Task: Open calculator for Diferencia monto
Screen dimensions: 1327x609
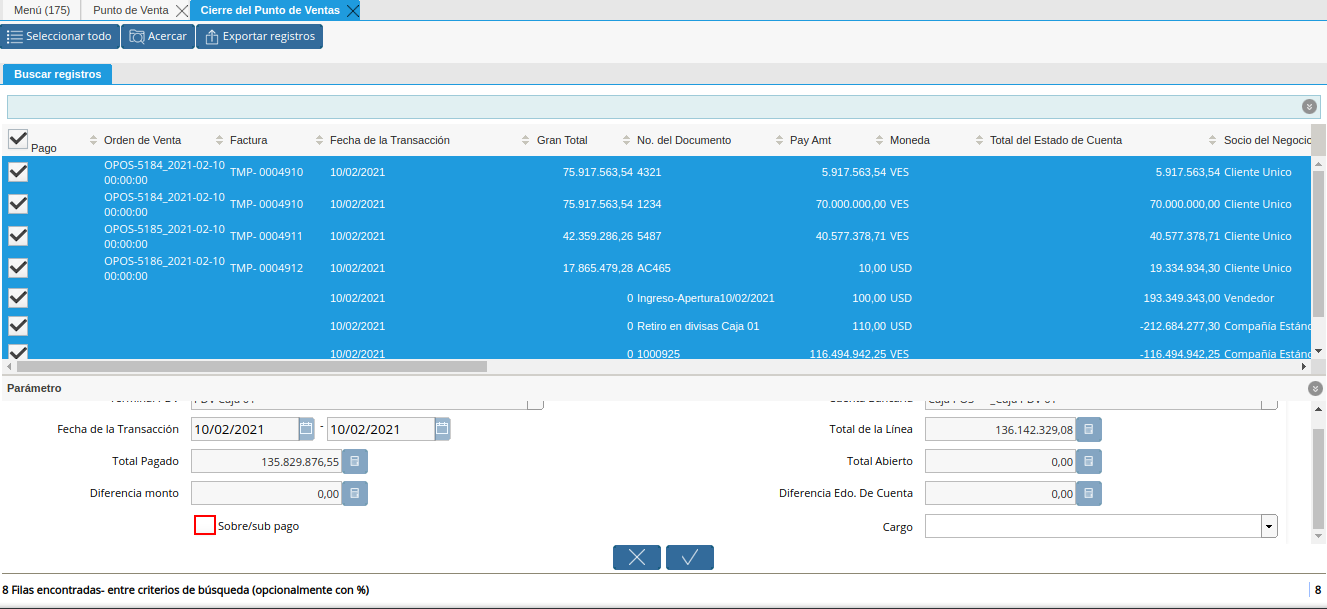Action: (x=355, y=493)
